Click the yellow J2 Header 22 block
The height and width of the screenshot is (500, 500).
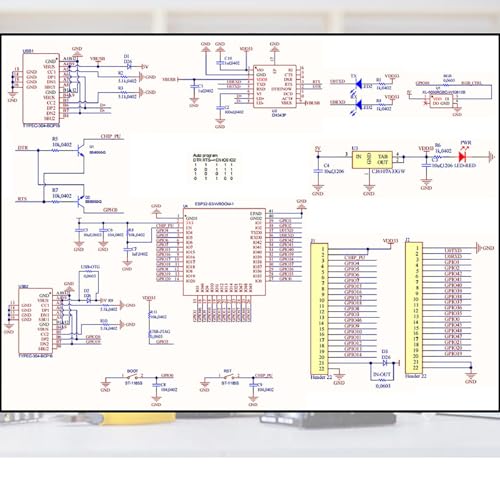tap(414, 308)
